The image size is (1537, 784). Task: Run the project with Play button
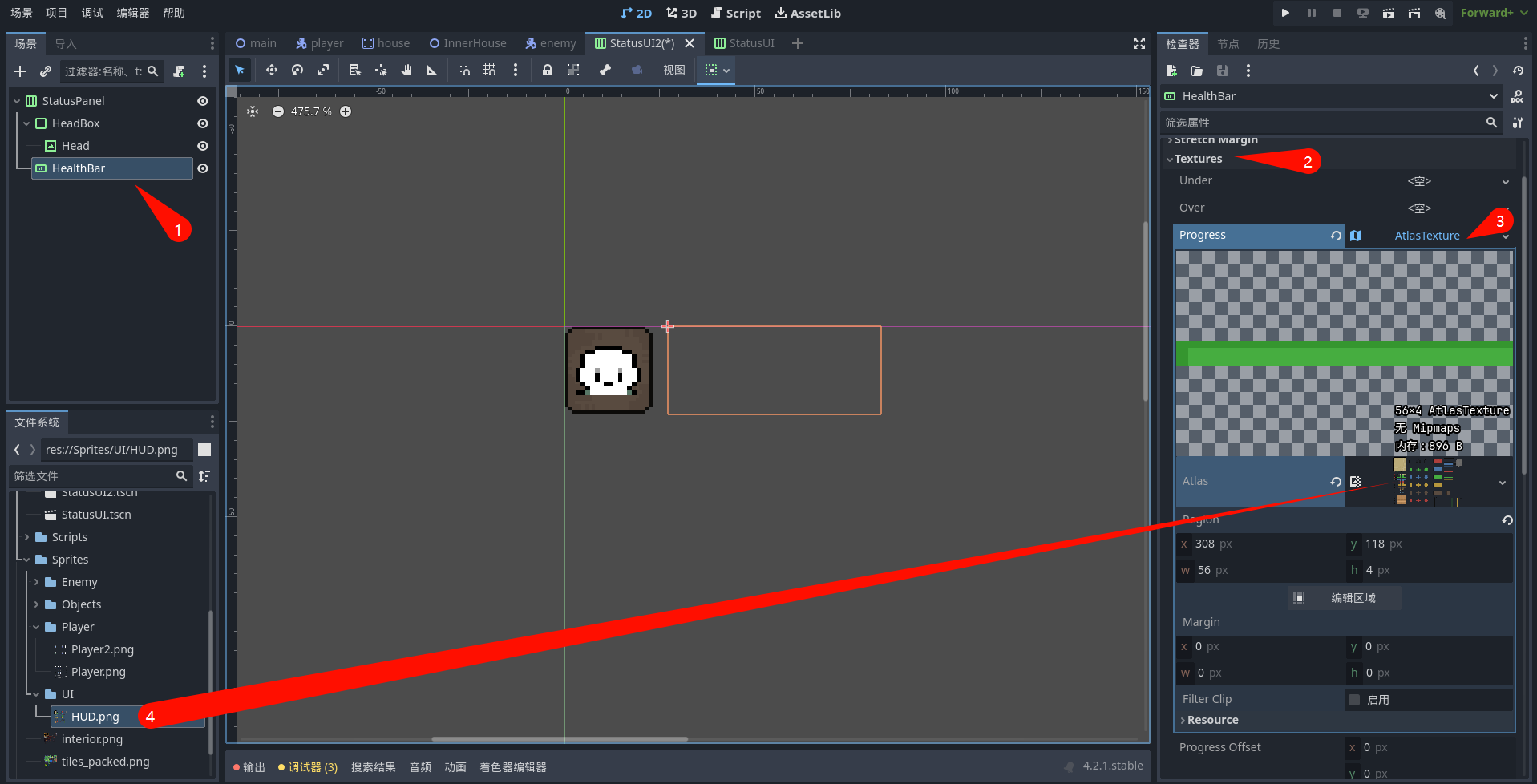point(1285,13)
